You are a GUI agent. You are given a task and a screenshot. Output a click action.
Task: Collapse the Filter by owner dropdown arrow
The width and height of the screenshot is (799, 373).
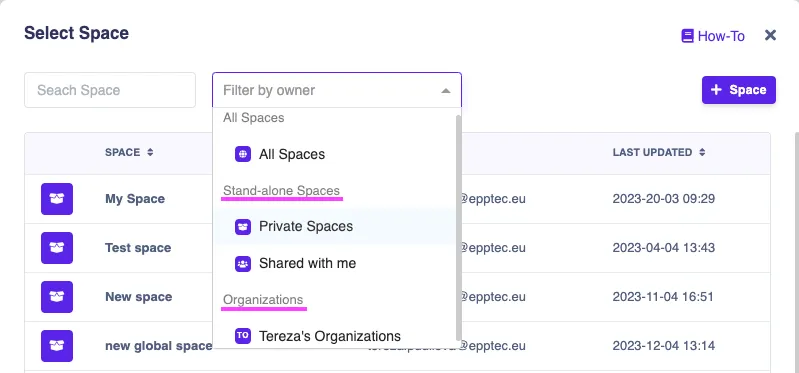[x=446, y=91]
